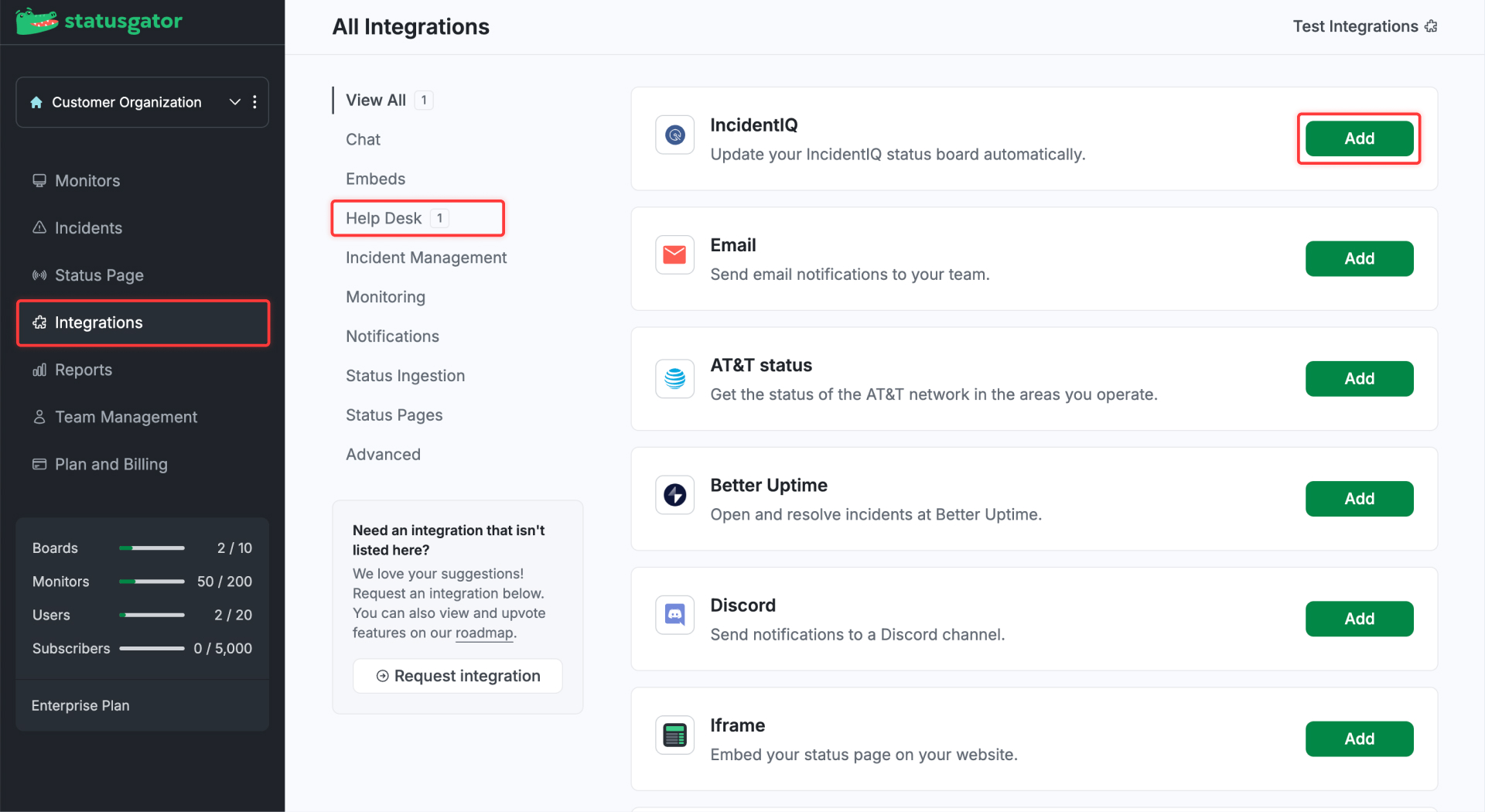Select the View All category filter
This screenshot has height=812, width=1485.
coord(389,100)
